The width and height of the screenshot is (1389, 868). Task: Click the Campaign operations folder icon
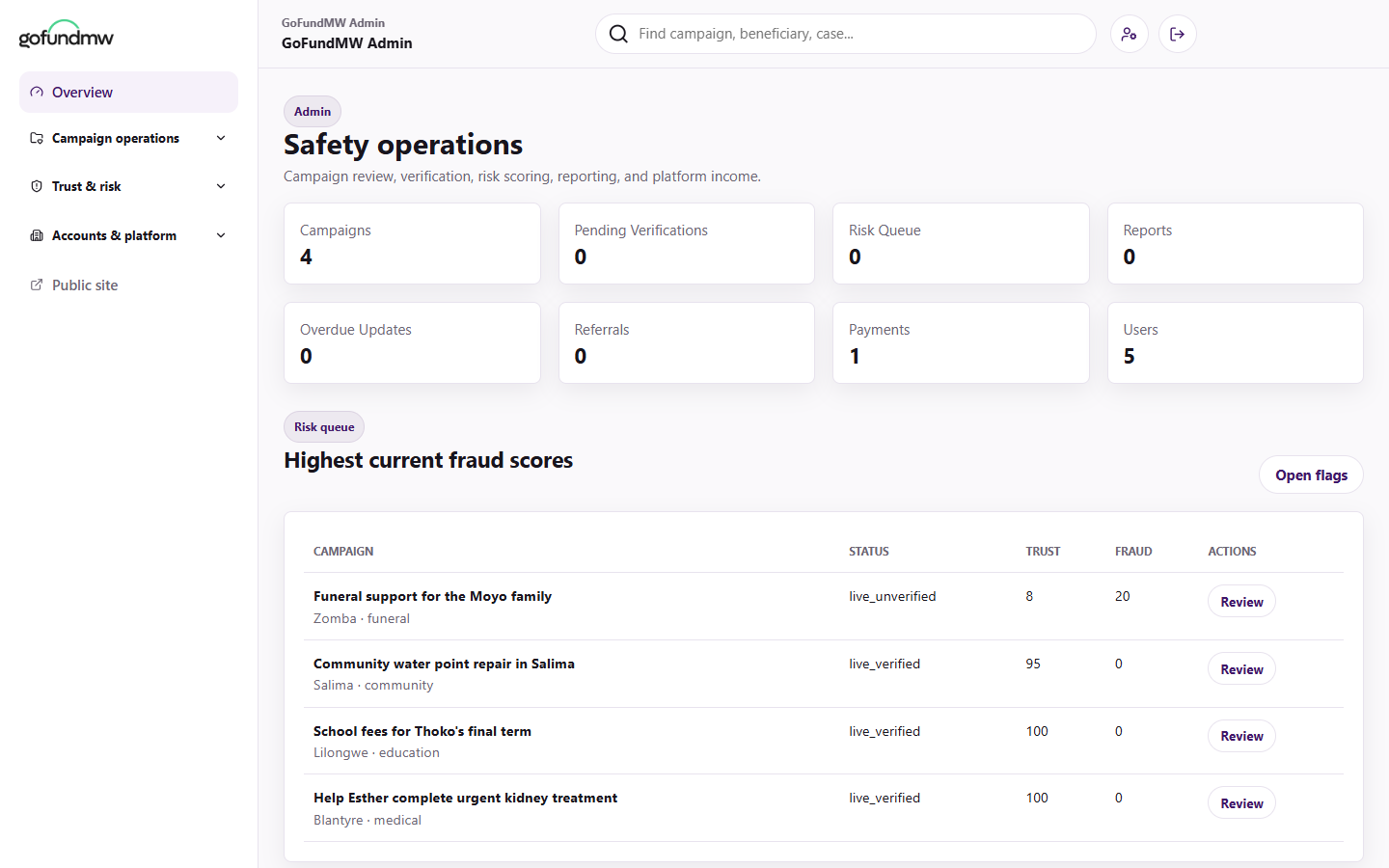click(37, 138)
